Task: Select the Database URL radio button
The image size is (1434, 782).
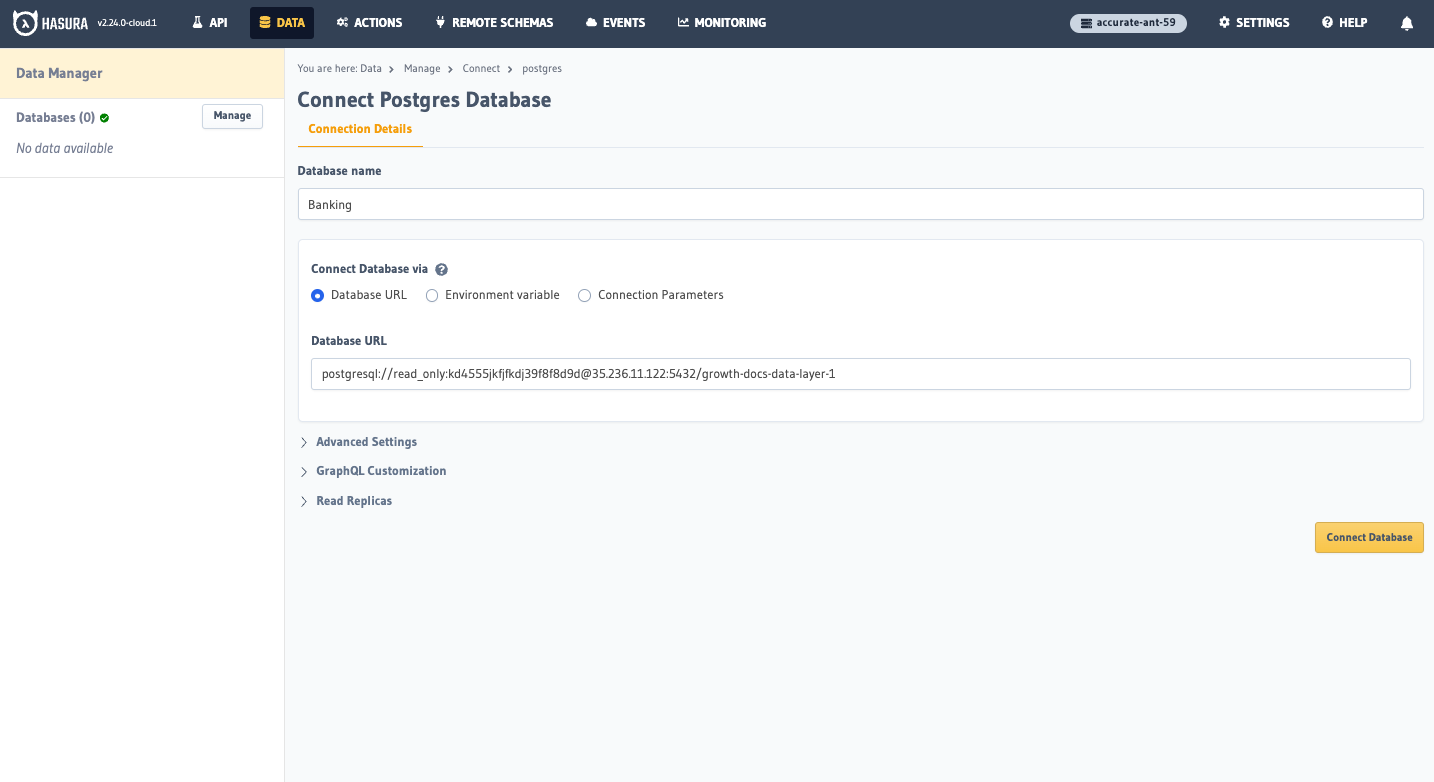Action: pyautogui.click(x=317, y=295)
